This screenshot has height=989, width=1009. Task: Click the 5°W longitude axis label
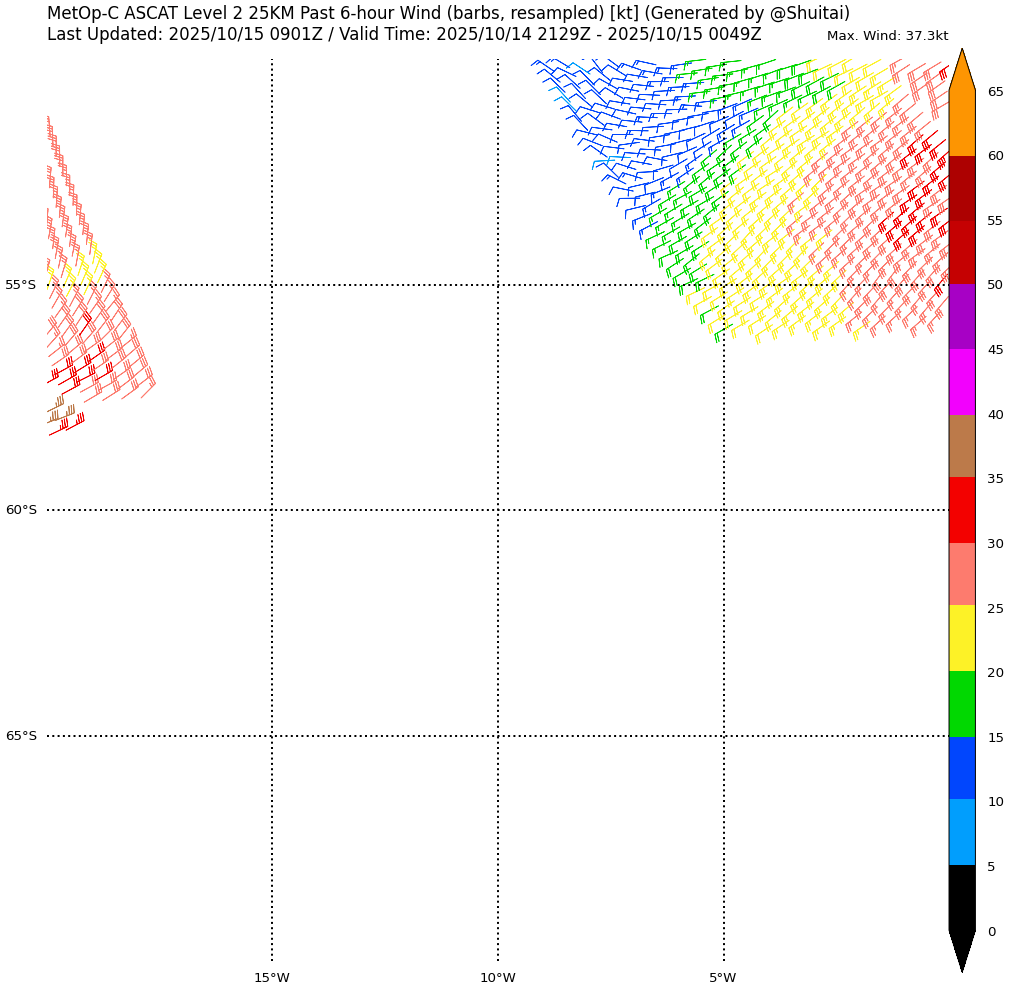click(x=722, y=978)
